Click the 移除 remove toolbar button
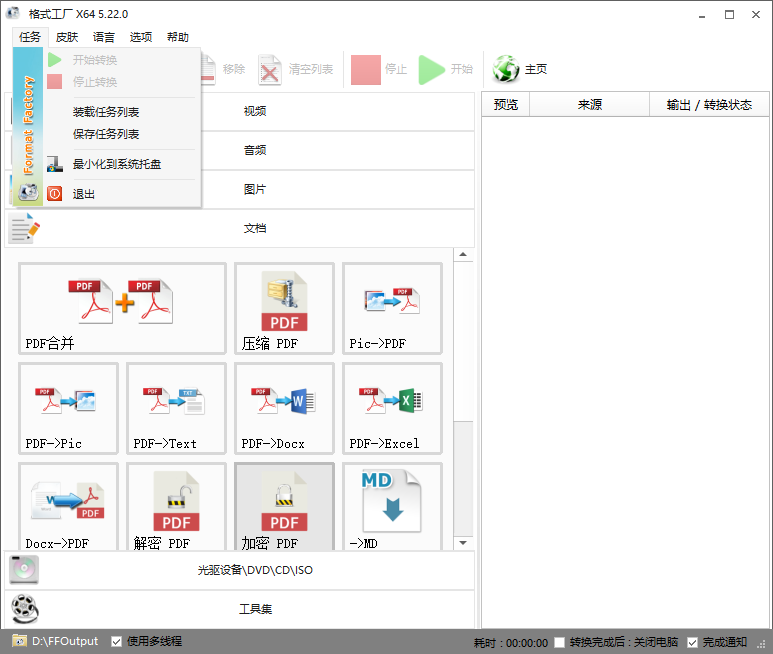The width and height of the screenshot is (773, 654). (225, 69)
